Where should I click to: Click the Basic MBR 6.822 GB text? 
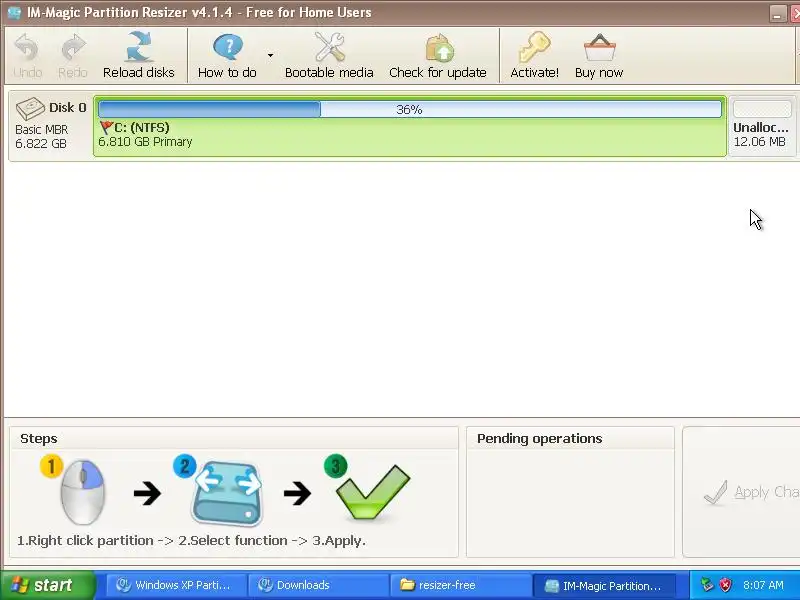click(x=41, y=137)
